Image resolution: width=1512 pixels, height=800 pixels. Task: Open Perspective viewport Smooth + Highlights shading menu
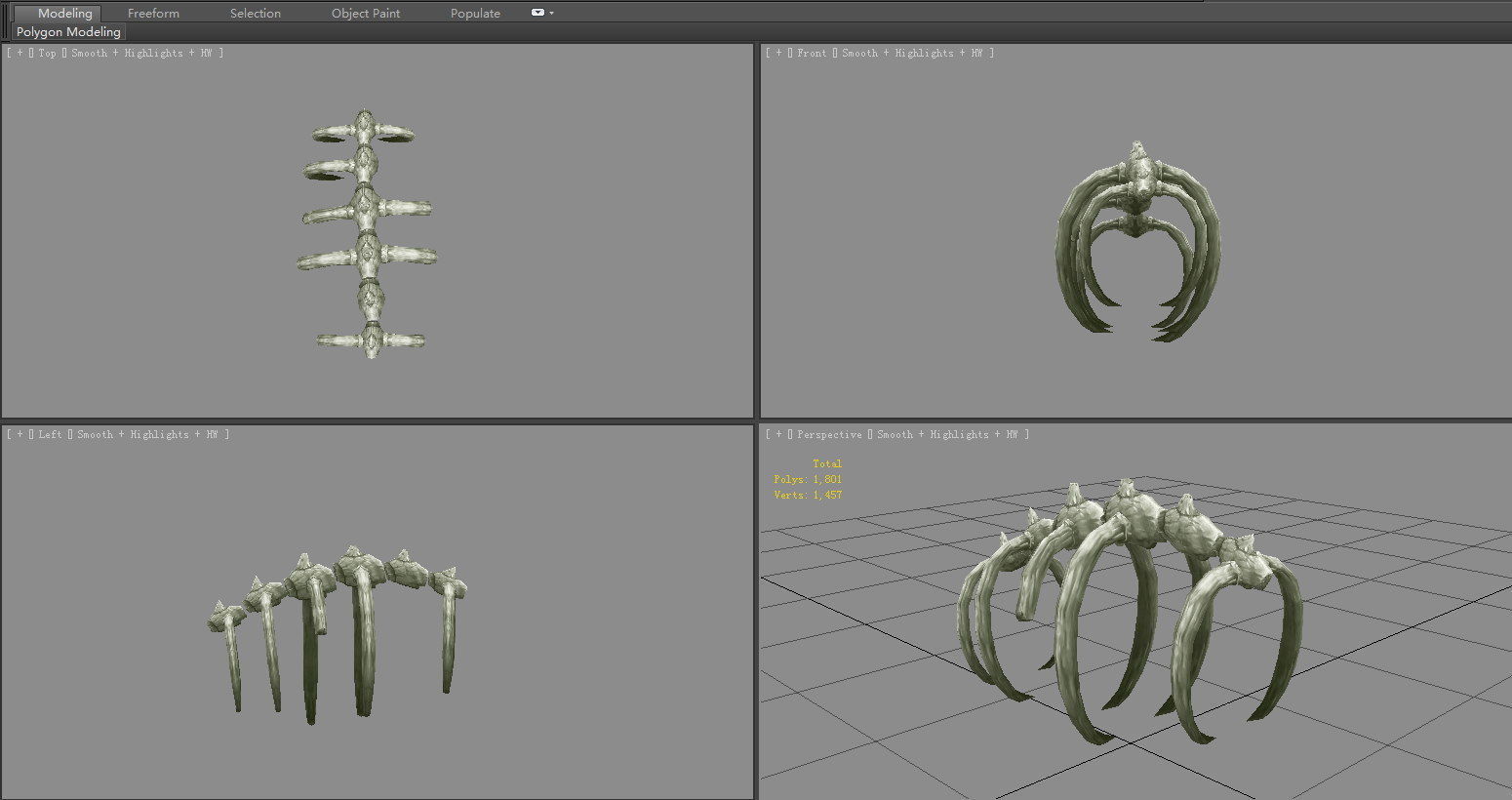pos(947,435)
